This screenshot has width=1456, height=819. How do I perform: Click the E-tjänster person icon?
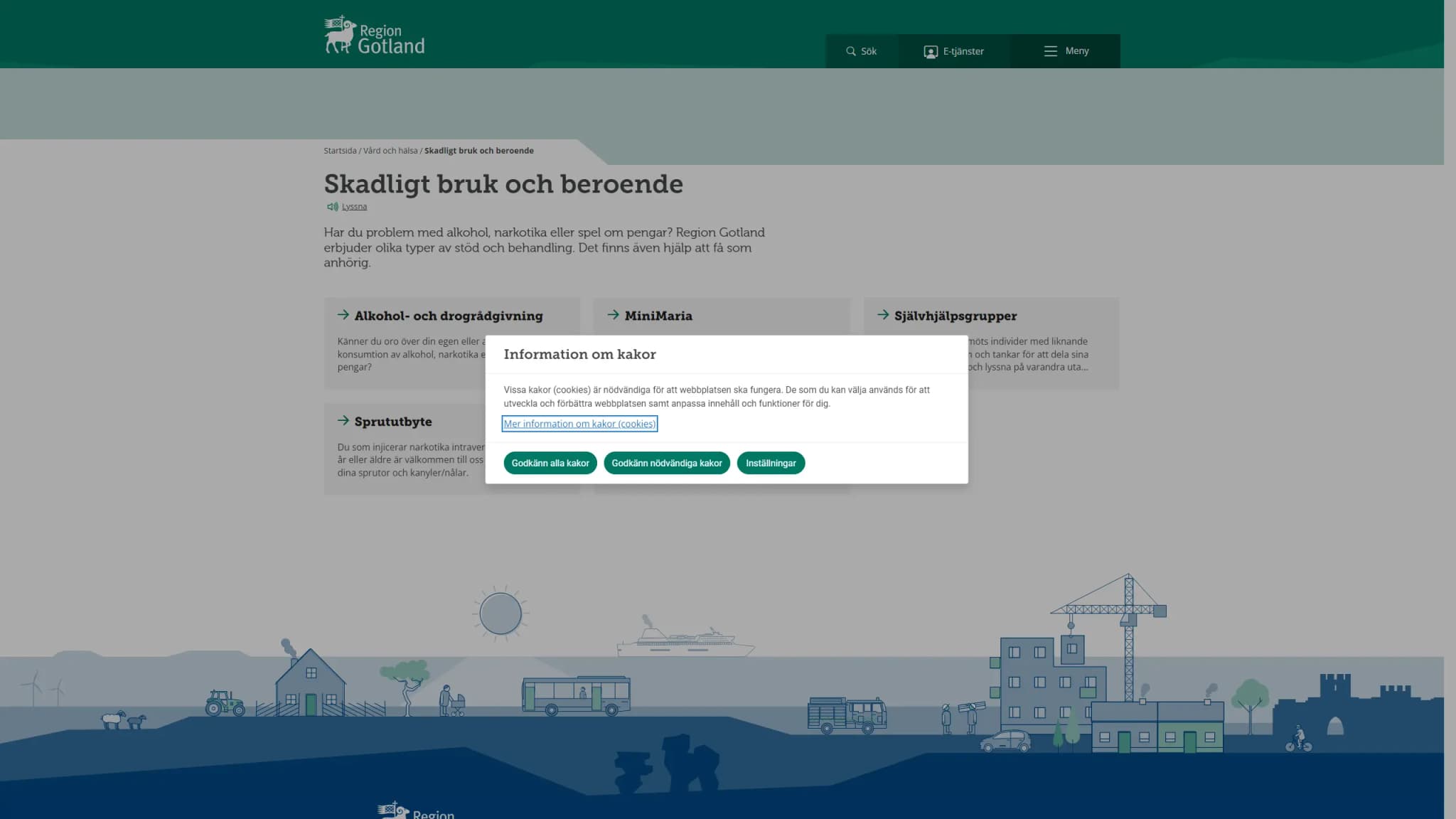pos(931,51)
